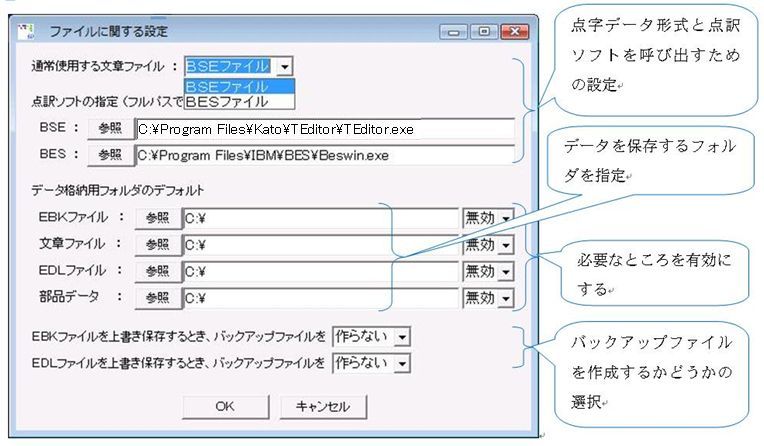Open the 通常使用する文章ファイル dropdown arrow
Viewport: 764px width, 446px height.
(285, 66)
